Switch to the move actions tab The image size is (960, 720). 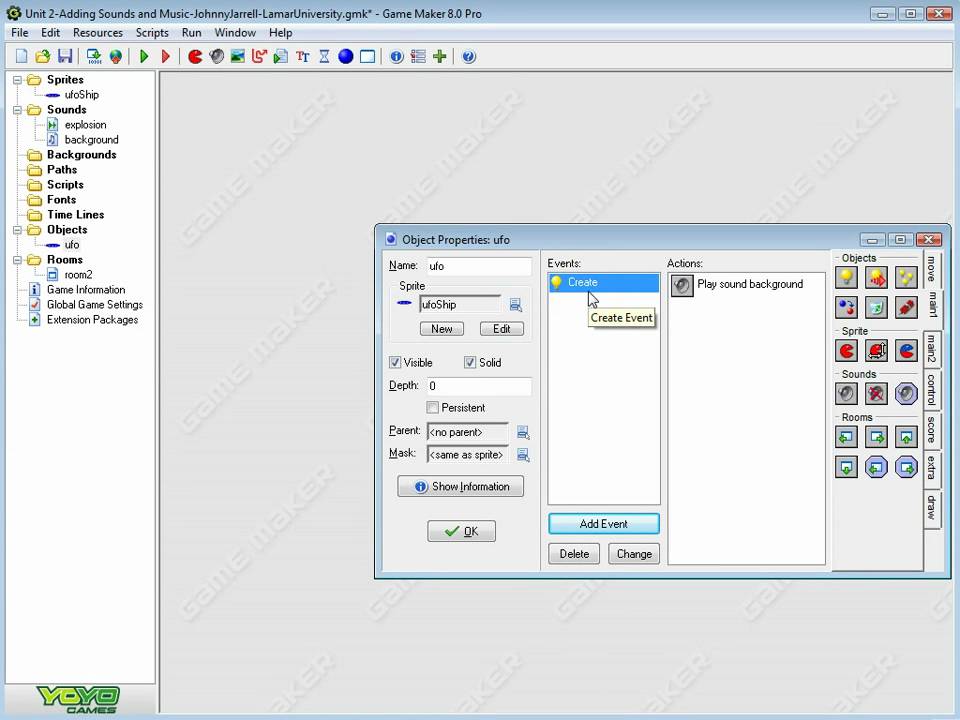[931, 269]
